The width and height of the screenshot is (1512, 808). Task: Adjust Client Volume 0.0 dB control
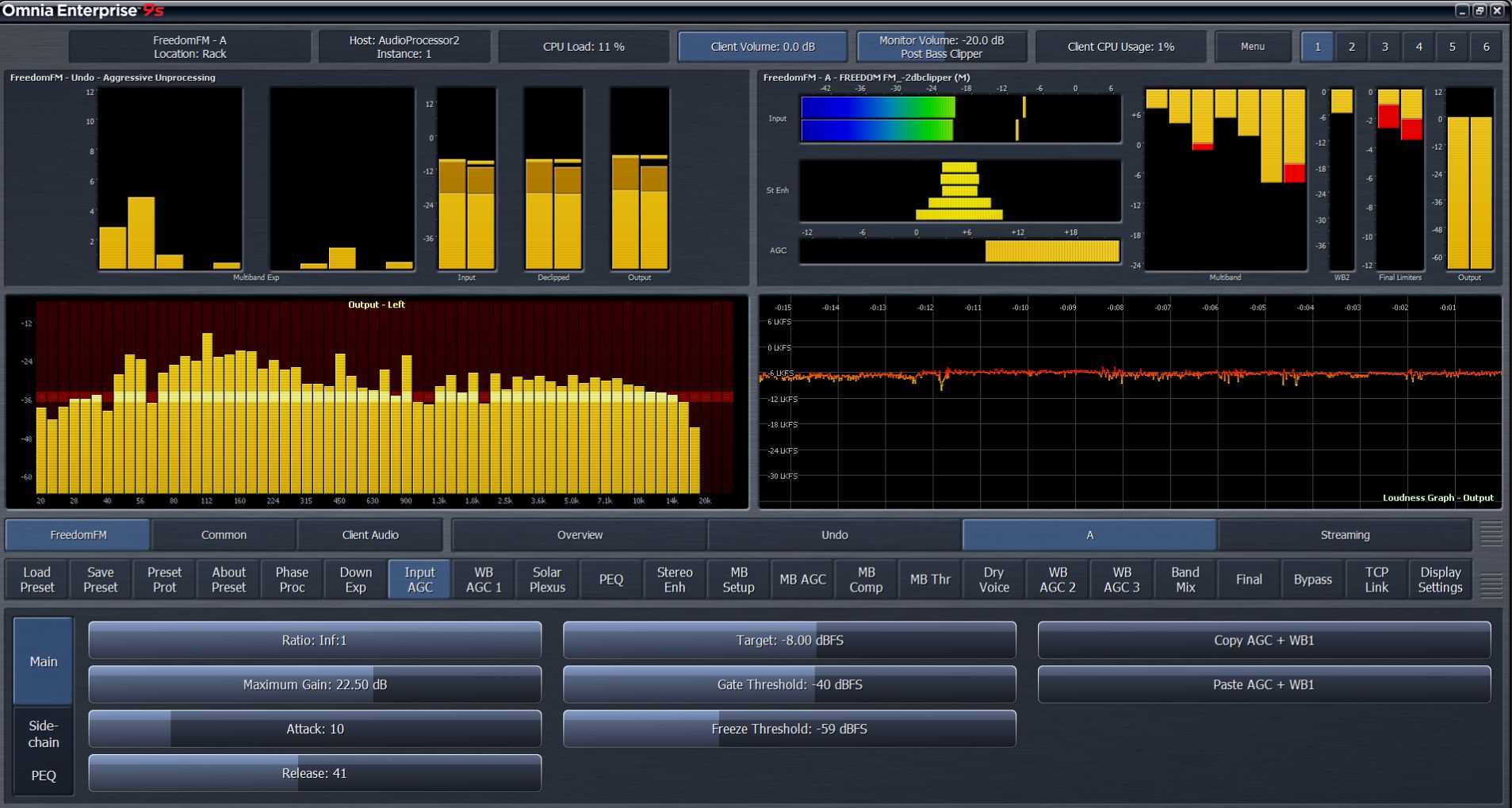point(763,47)
